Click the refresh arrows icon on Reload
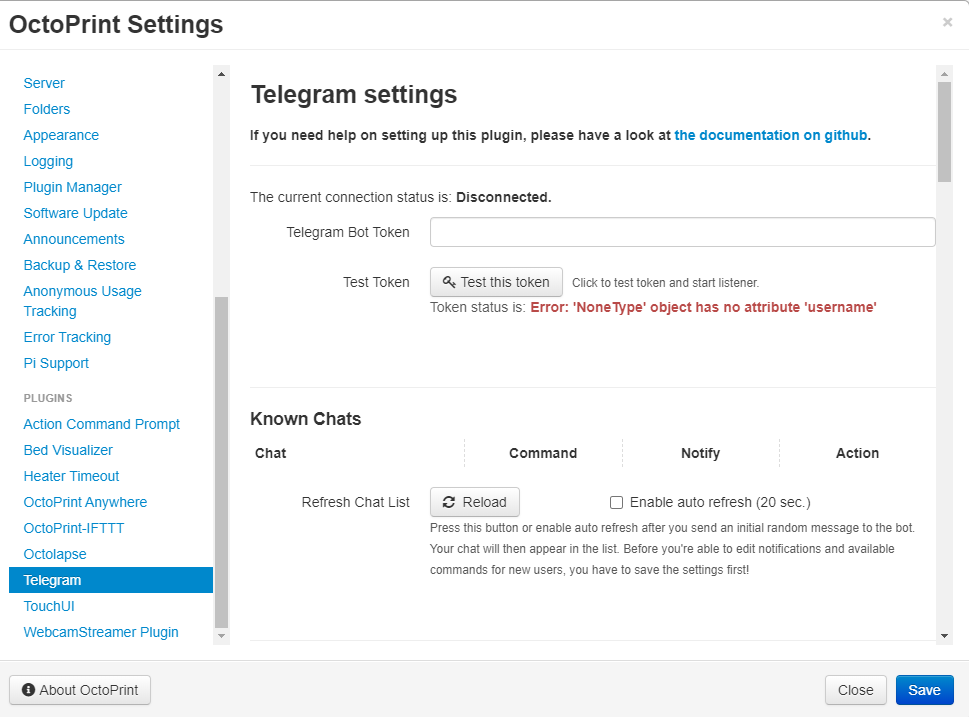 pos(449,502)
